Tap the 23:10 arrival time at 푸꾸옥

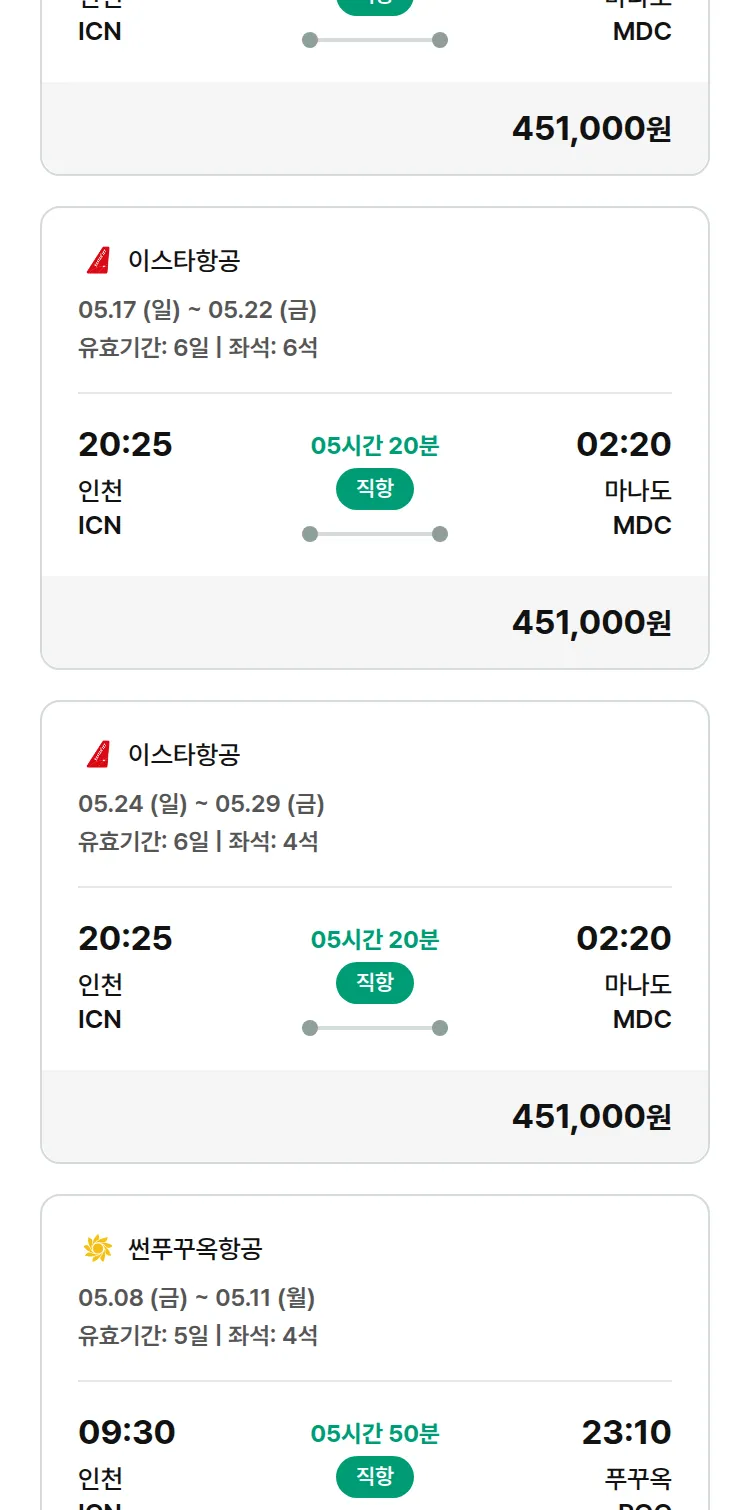pos(626,1432)
